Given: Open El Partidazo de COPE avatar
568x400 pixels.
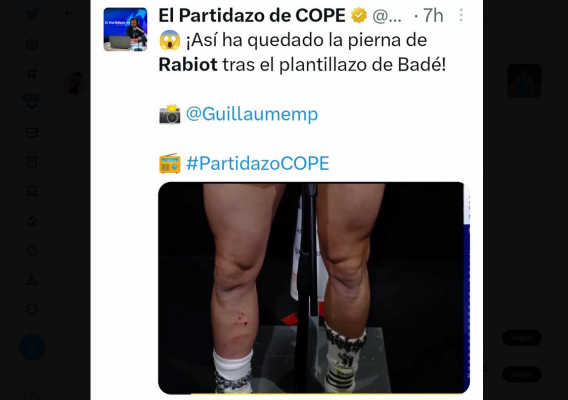Looking at the screenshot, I should pyautogui.click(x=125, y=29).
